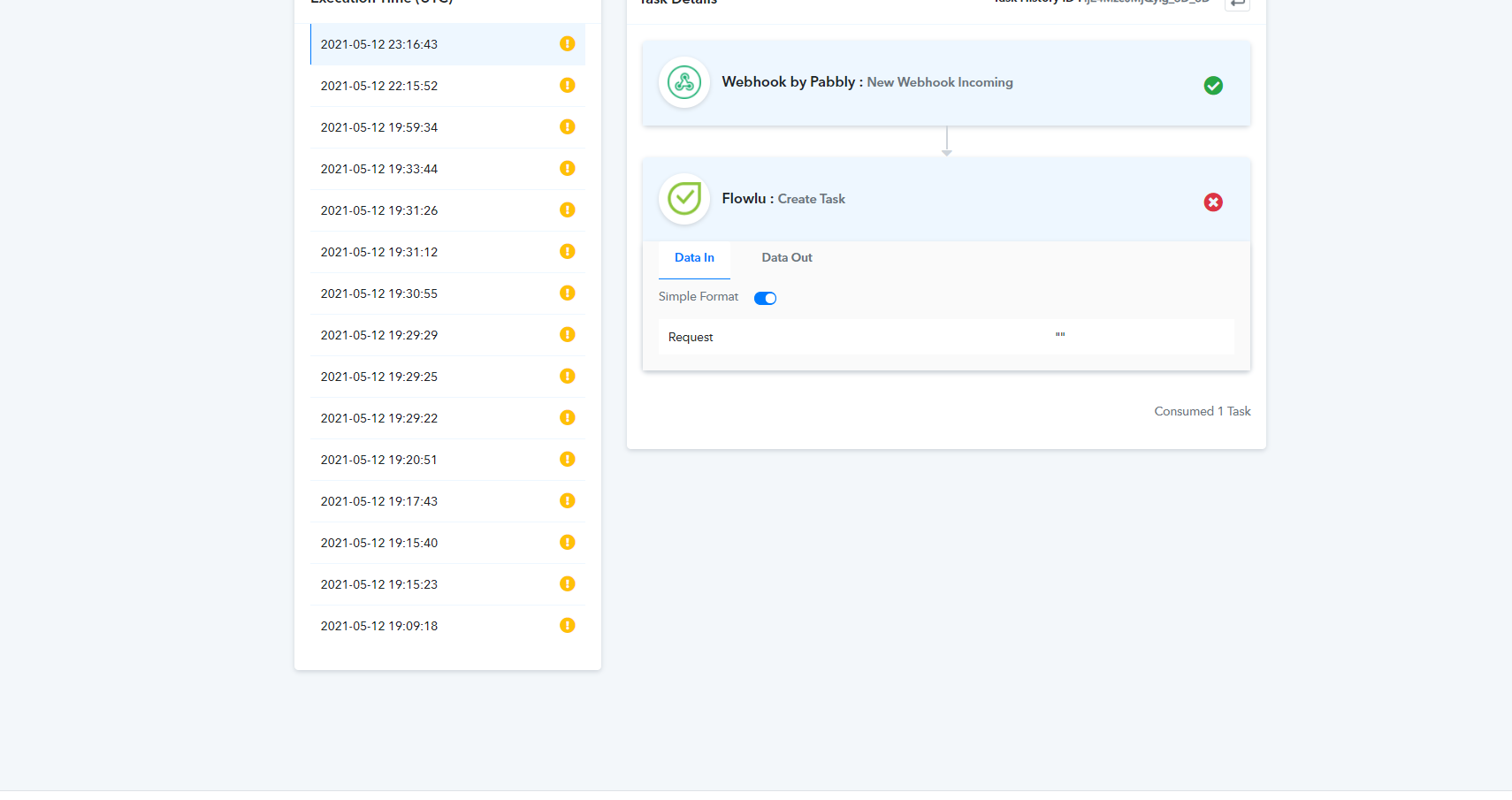Select execution 2021-05-12 19:09:18
The width and height of the screenshot is (1512, 800).
[x=447, y=626]
